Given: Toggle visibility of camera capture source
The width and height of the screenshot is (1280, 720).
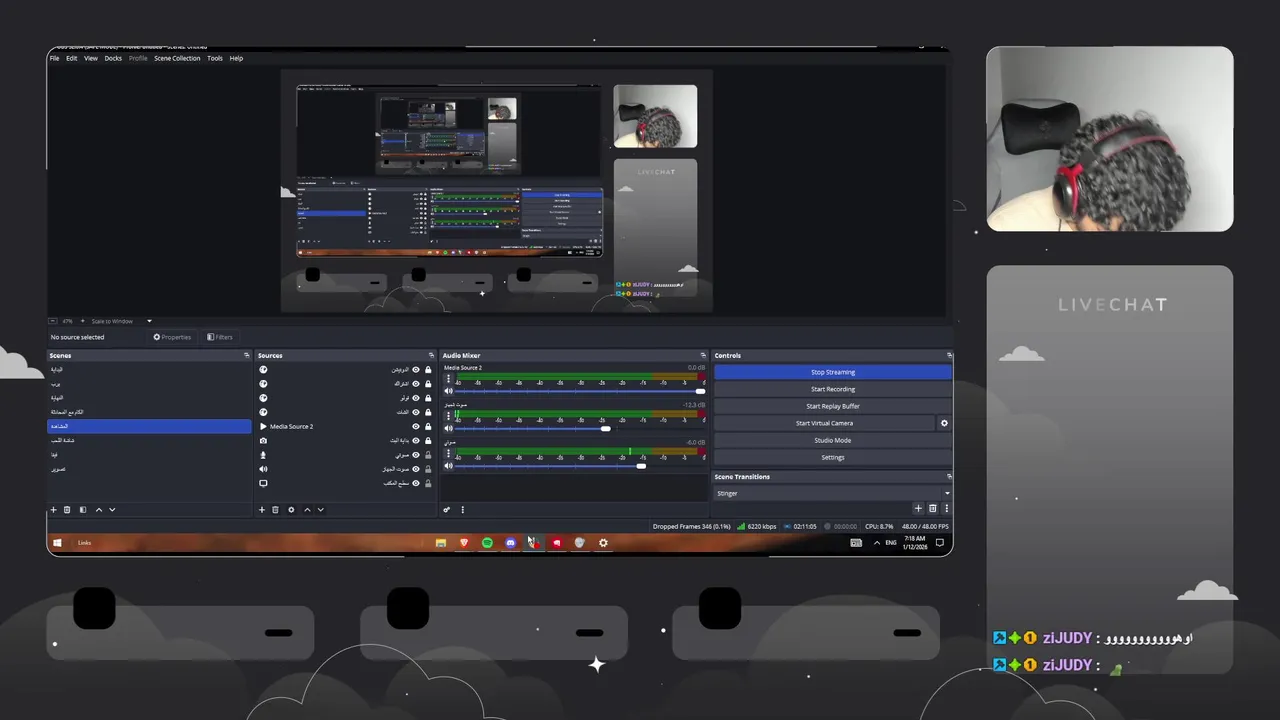Looking at the screenshot, I should 416,441.
